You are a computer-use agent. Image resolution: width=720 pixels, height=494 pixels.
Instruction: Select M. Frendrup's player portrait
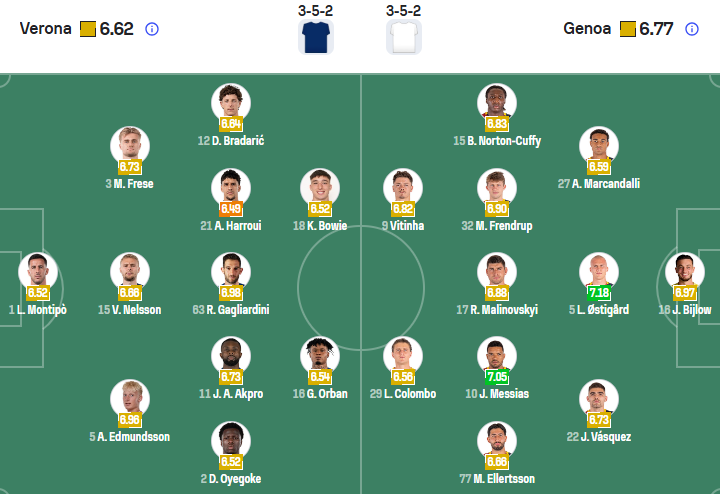point(497,187)
